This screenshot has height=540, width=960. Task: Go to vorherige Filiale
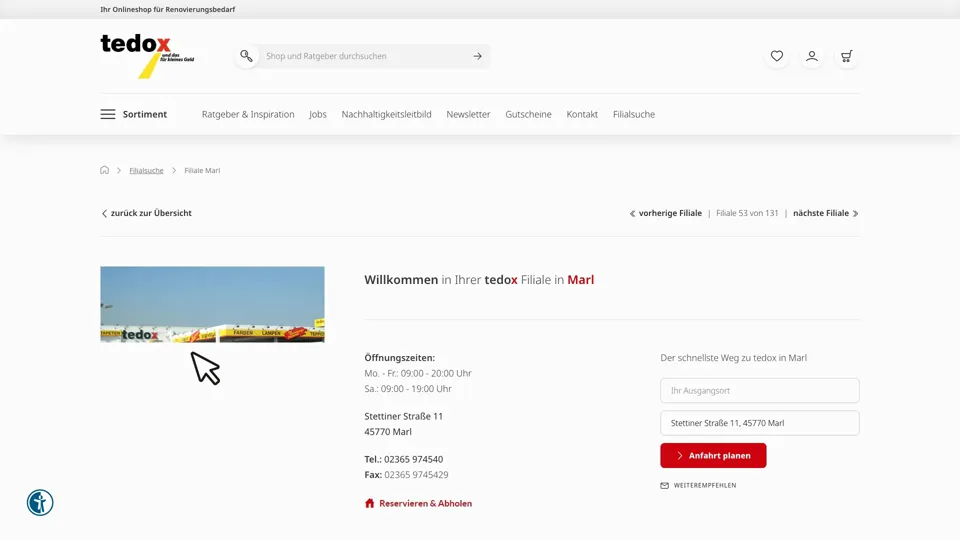pyautogui.click(x=670, y=213)
